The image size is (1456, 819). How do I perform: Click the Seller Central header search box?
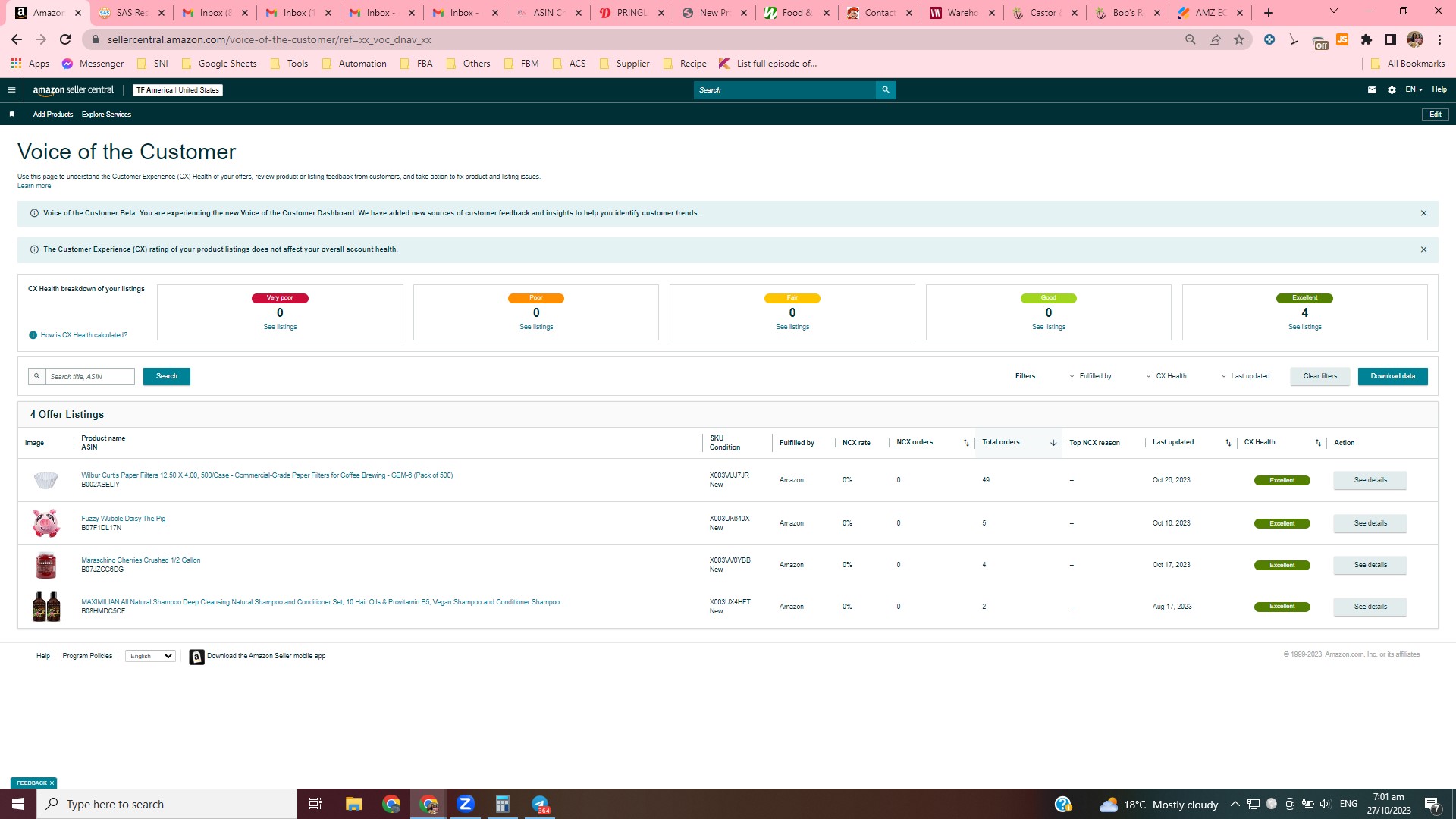click(x=785, y=90)
